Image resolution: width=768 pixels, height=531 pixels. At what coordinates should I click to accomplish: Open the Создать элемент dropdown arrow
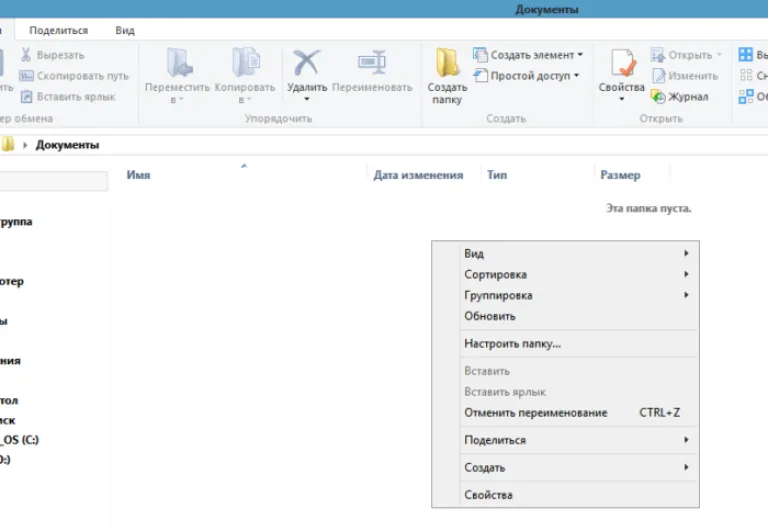(580, 54)
